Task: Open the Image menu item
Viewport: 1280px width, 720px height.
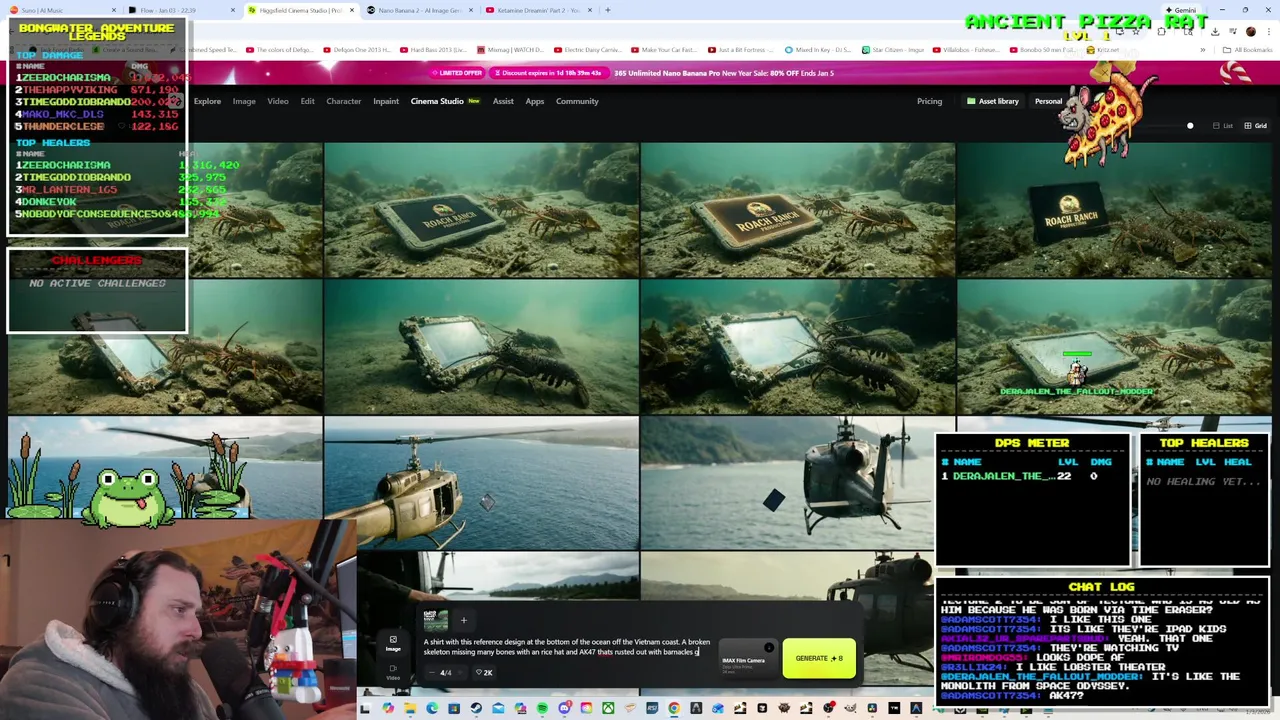Action: click(244, 101)
